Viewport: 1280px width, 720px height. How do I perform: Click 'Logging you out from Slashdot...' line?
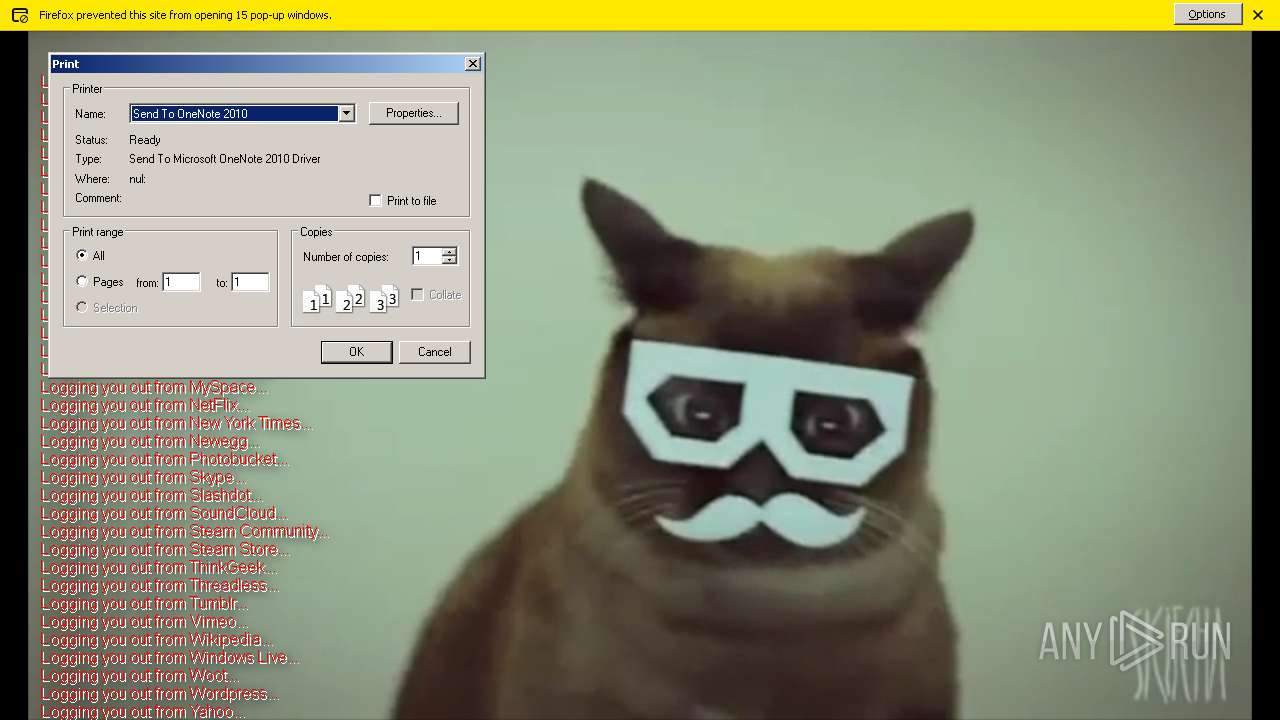152,496
